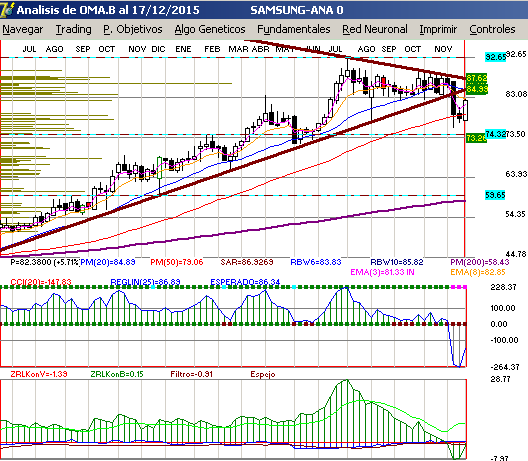
Task: Click the Filtro=-0.91 label
Action: point(191,374)
